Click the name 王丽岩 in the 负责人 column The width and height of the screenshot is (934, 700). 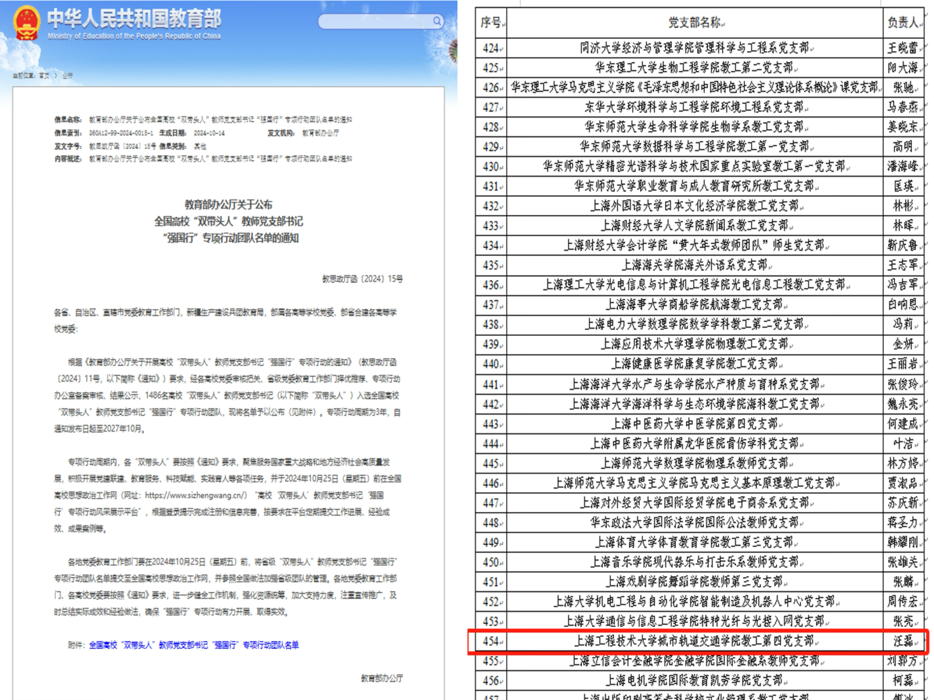(x=902, y=364)
